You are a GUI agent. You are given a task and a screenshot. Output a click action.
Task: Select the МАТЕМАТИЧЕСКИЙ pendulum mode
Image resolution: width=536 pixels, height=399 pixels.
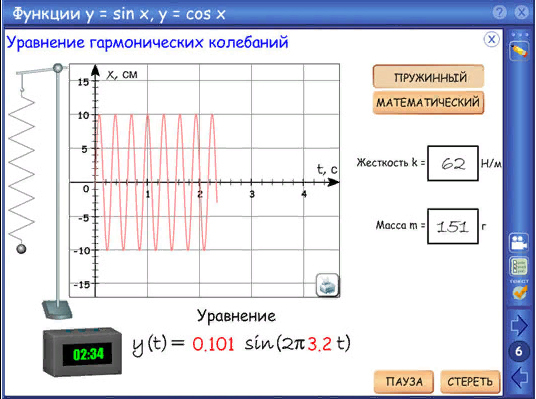(x=429, y=102)
